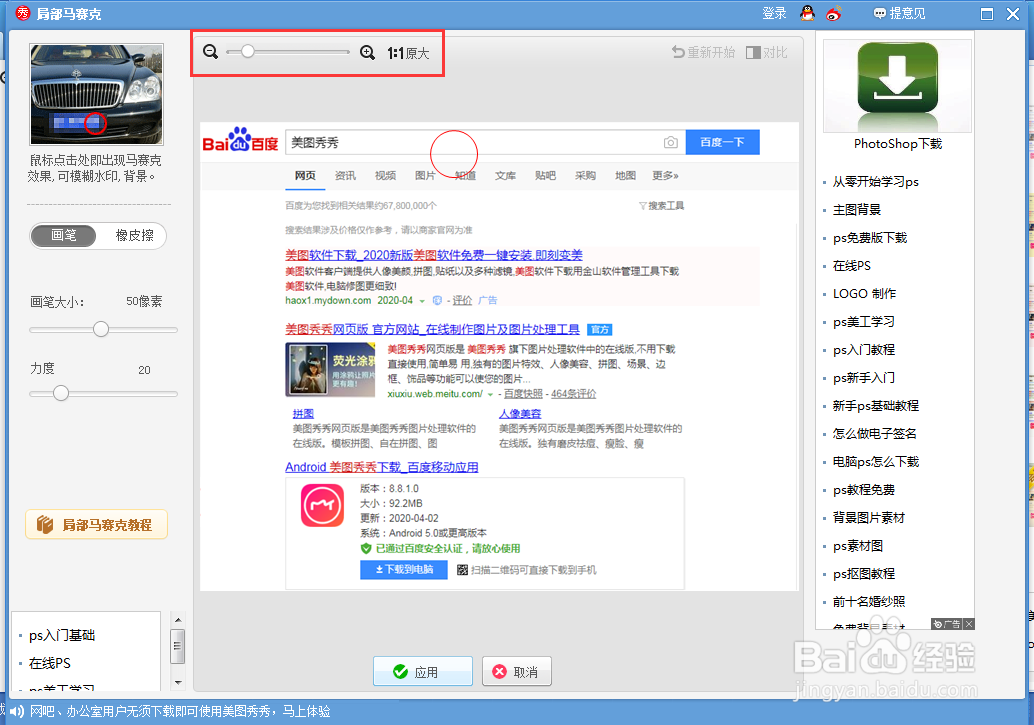Click the 网吧、办公室用户 status bar promo text
This screenshot has width=1034, height=725.
pyautogui.click(x=180, y=711)
